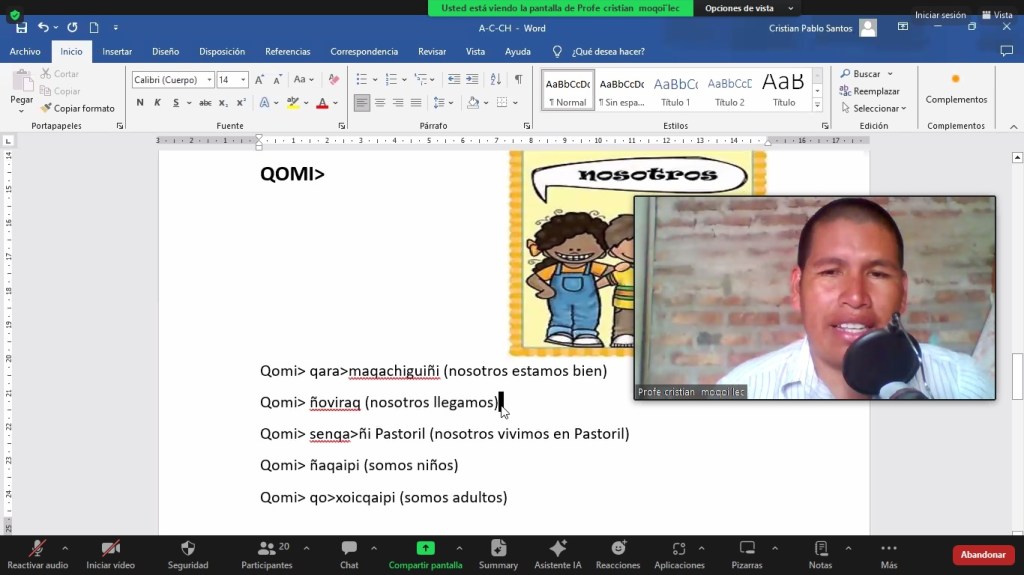Apply the red font color swatch
The image size is (1024, 575).
(x=322, y=103)
